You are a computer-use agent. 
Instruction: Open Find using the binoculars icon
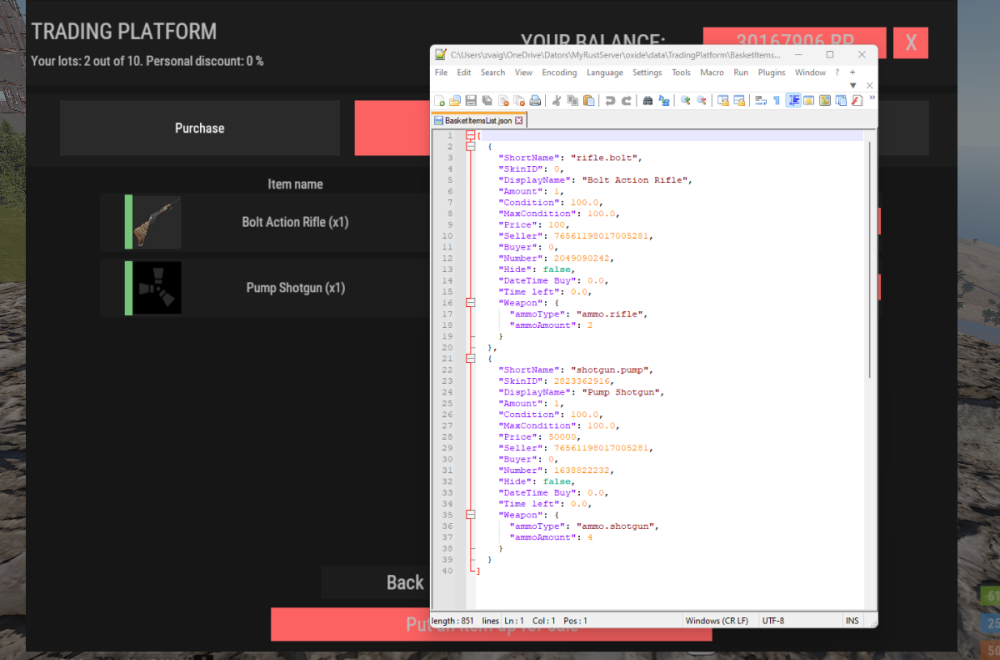(x=648, y=100)
